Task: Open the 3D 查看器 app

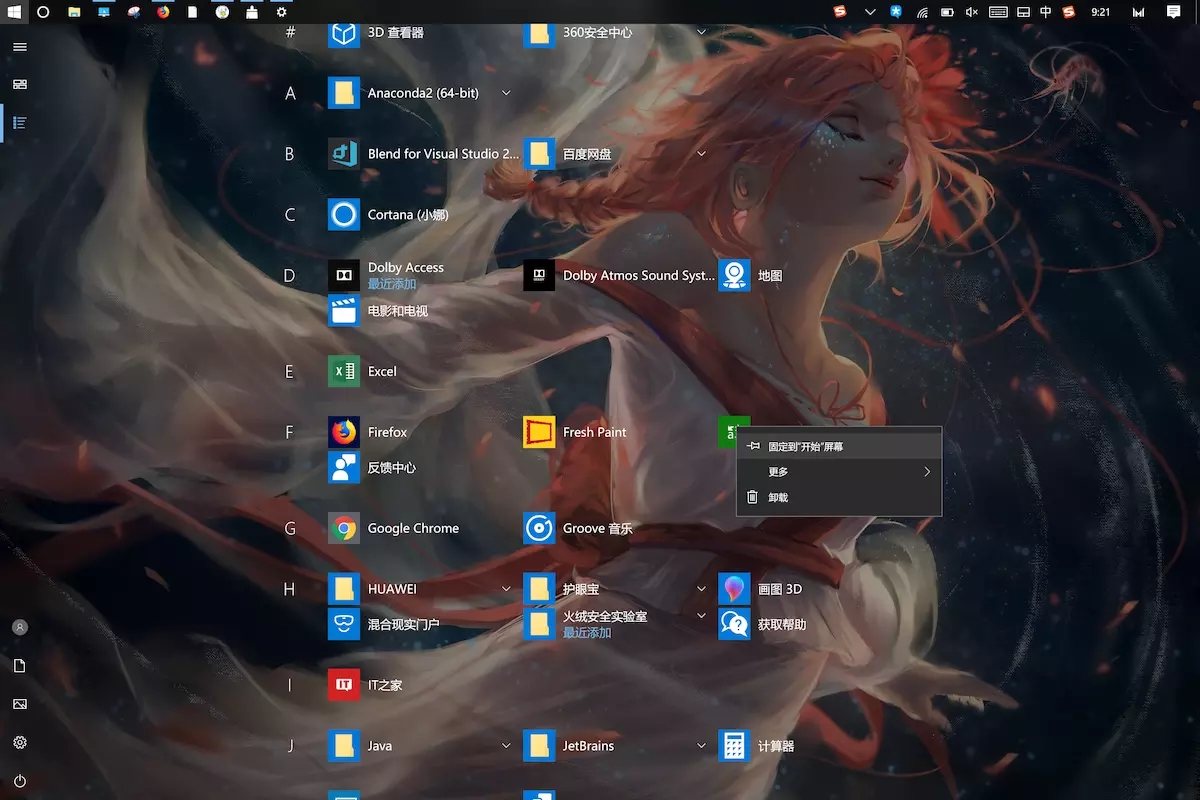Action: [x=376, y=32]
